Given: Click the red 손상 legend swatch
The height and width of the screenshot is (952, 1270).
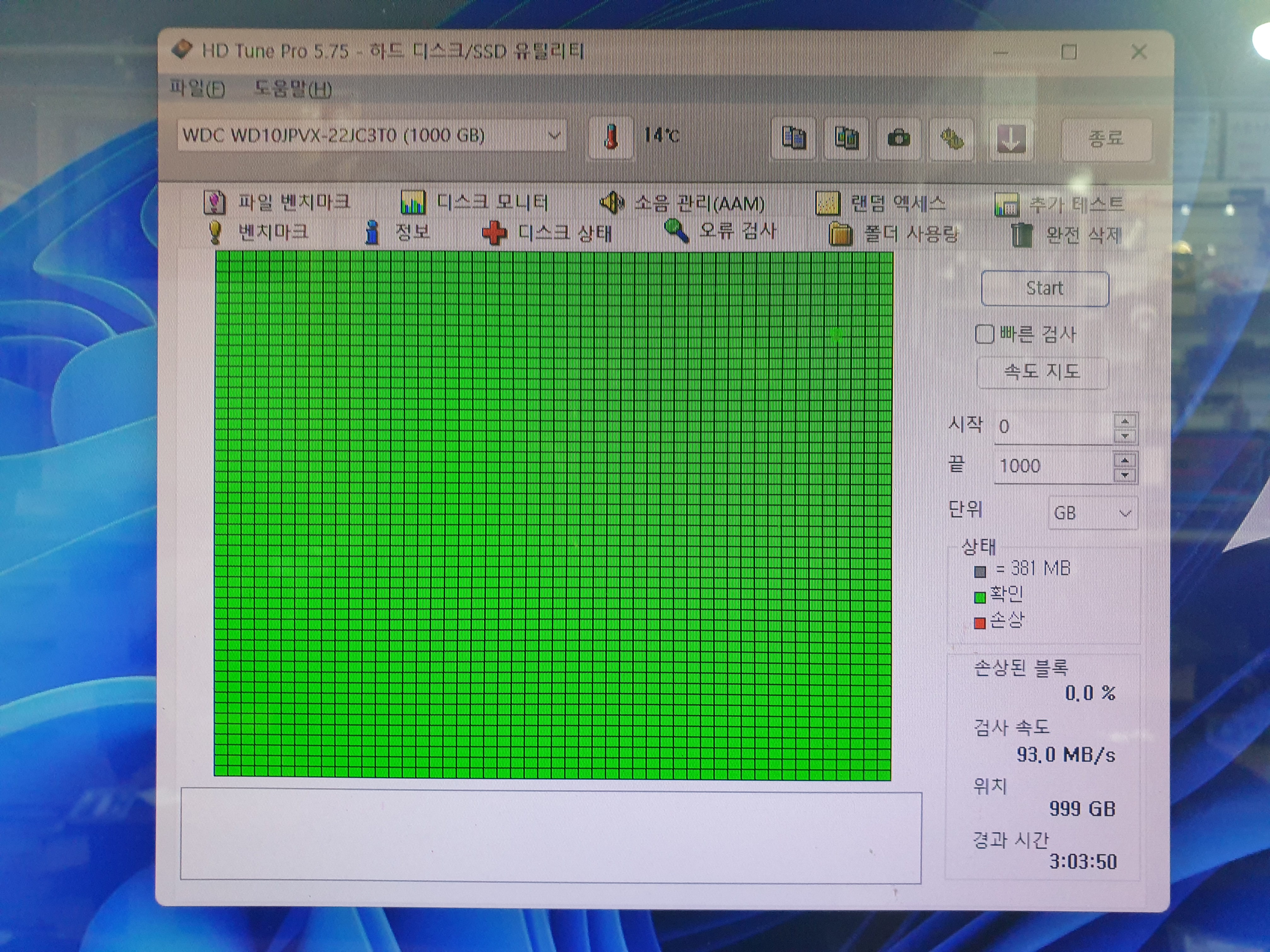Looking at the screenshot, I should pos(980,623).
